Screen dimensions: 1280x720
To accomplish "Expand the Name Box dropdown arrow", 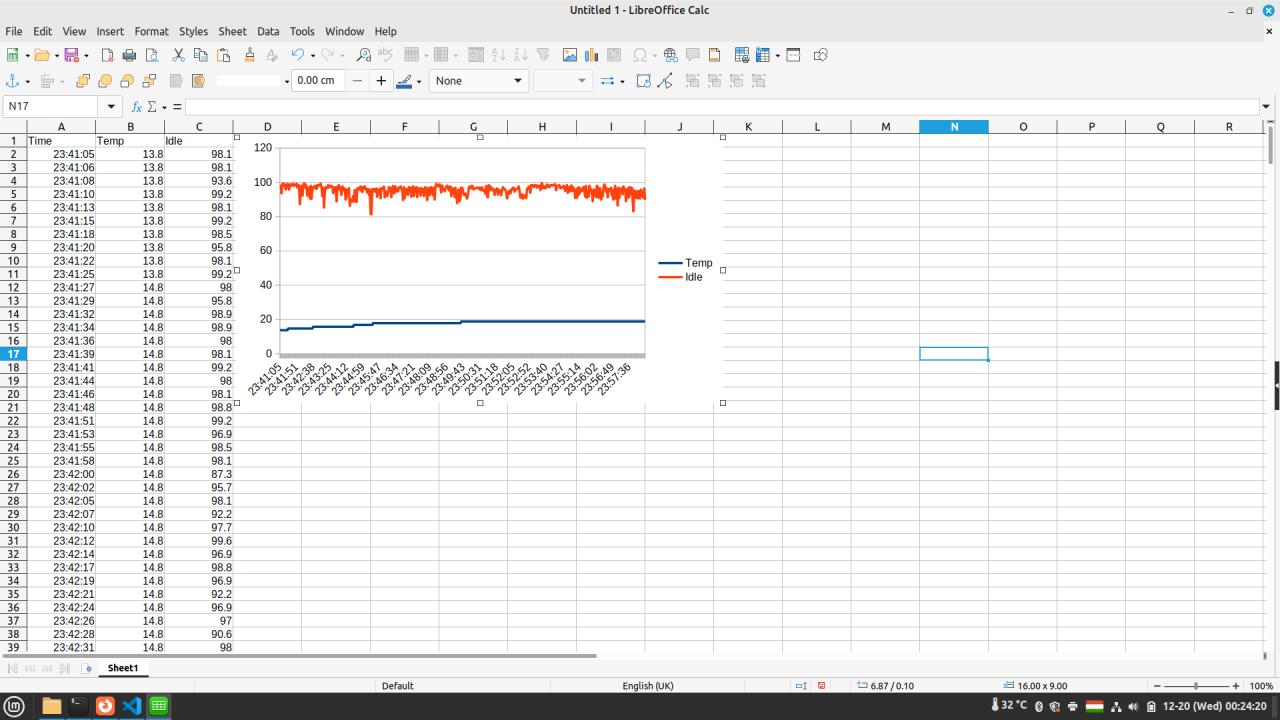I will 112,106.
